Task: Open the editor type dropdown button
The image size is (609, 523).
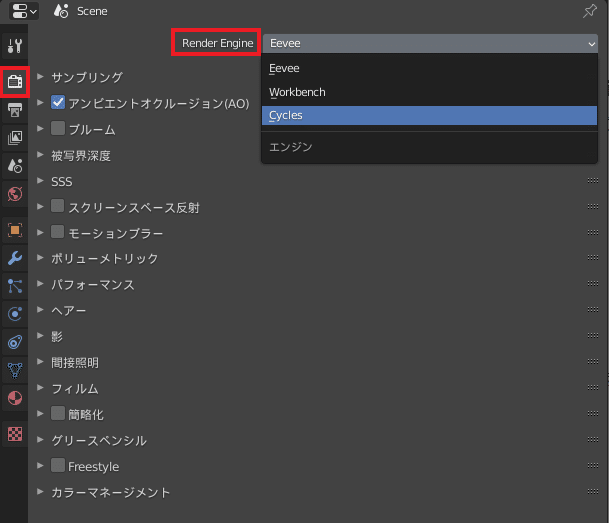Action: point(24,11)
